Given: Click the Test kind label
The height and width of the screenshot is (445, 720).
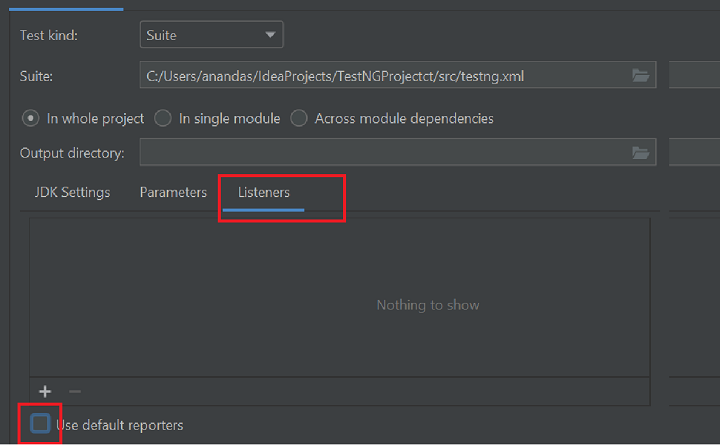Looking at the screenshot, I should point(49,35).
